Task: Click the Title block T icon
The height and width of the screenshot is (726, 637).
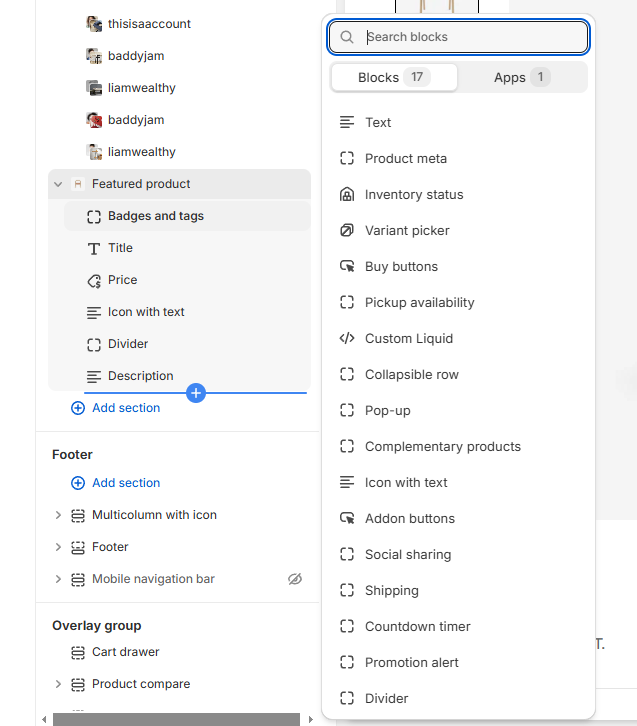Action: point(94,249)
